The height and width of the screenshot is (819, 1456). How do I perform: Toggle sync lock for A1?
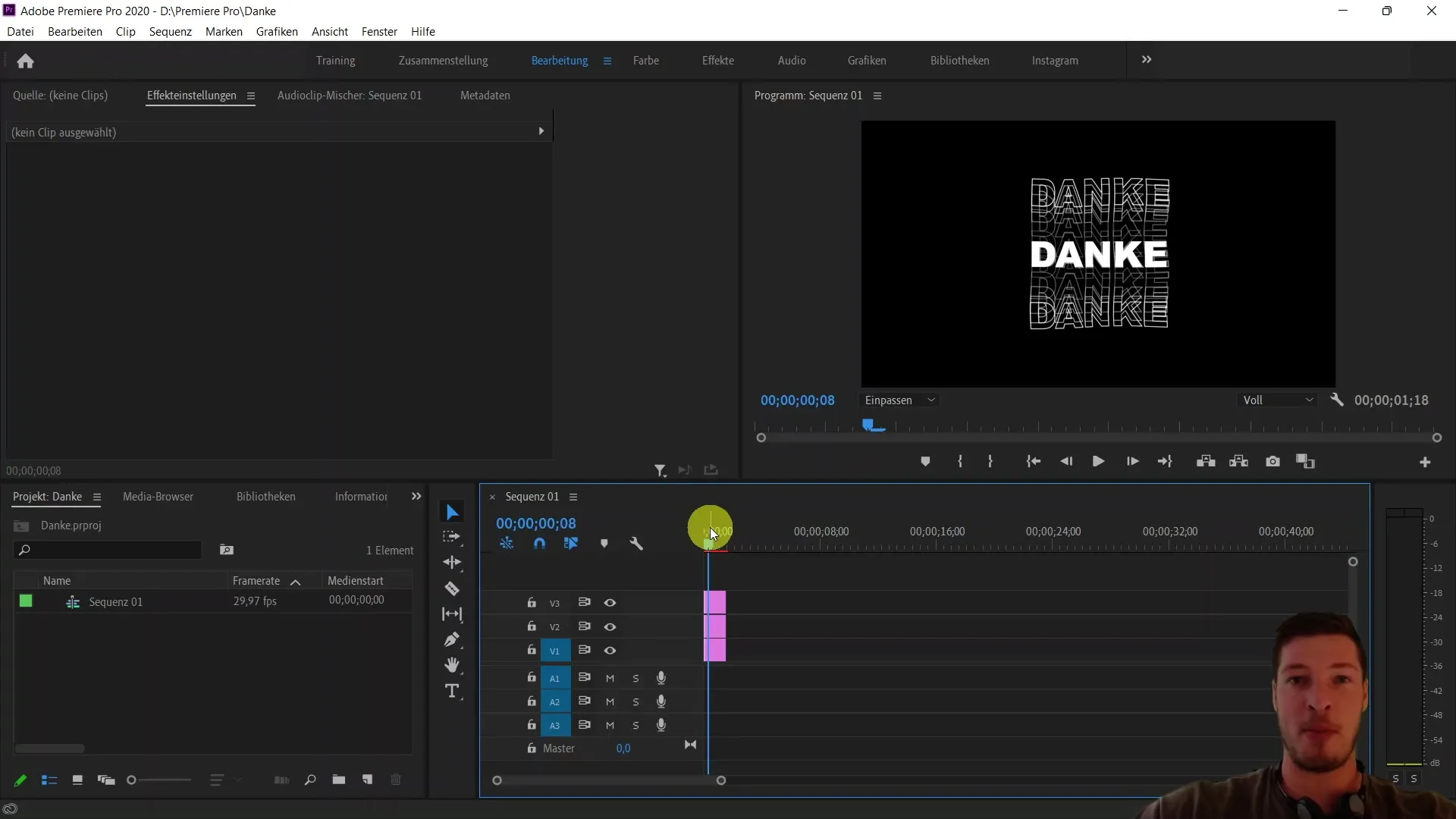tap(584, 678)
